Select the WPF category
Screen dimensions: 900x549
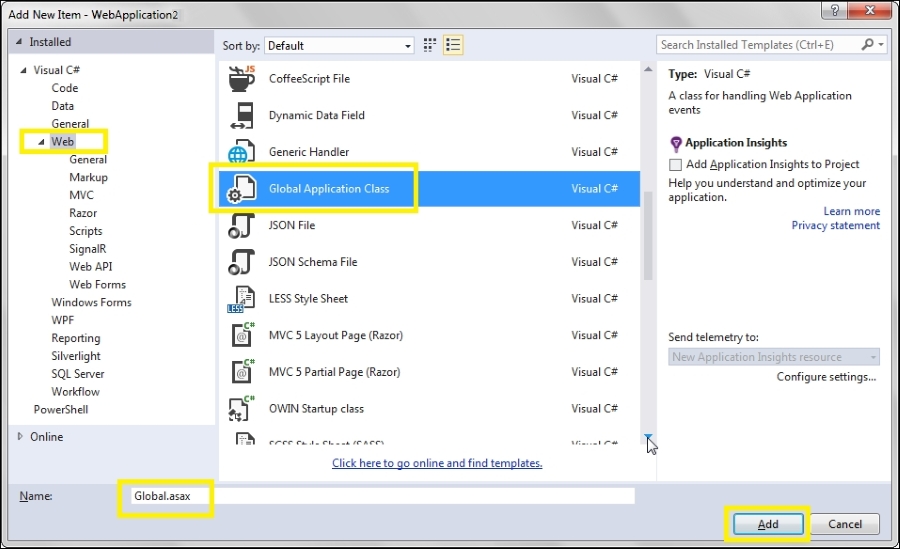[63, 320]
